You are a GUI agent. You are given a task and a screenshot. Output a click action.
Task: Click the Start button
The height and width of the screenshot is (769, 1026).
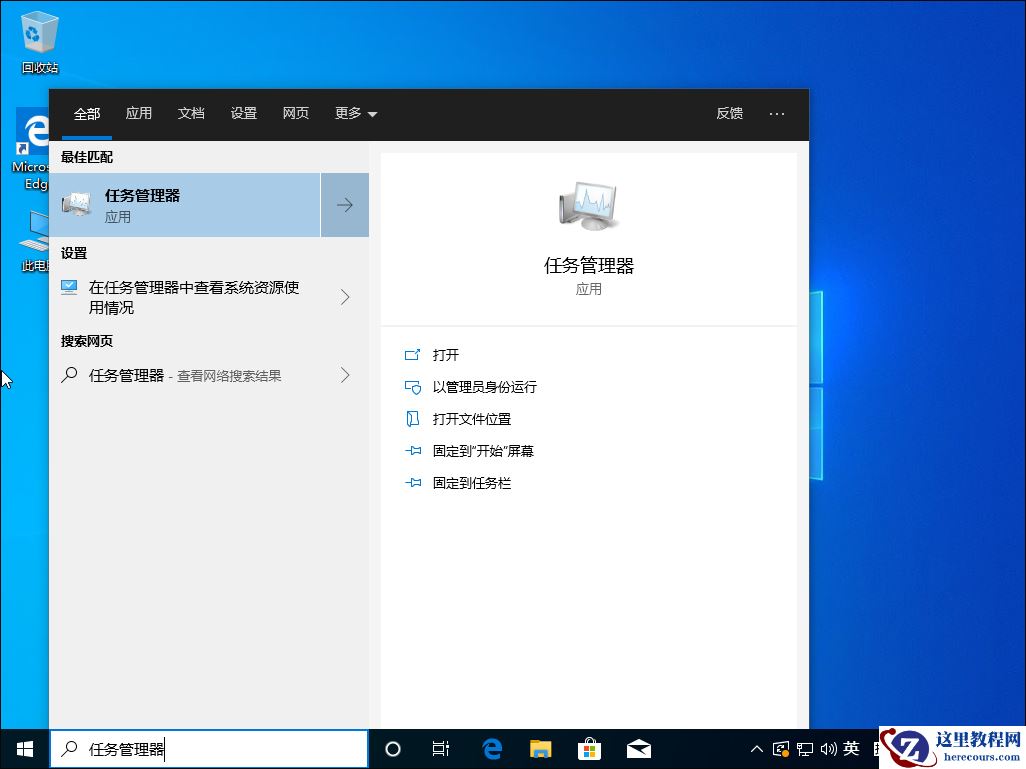(22, 748)
